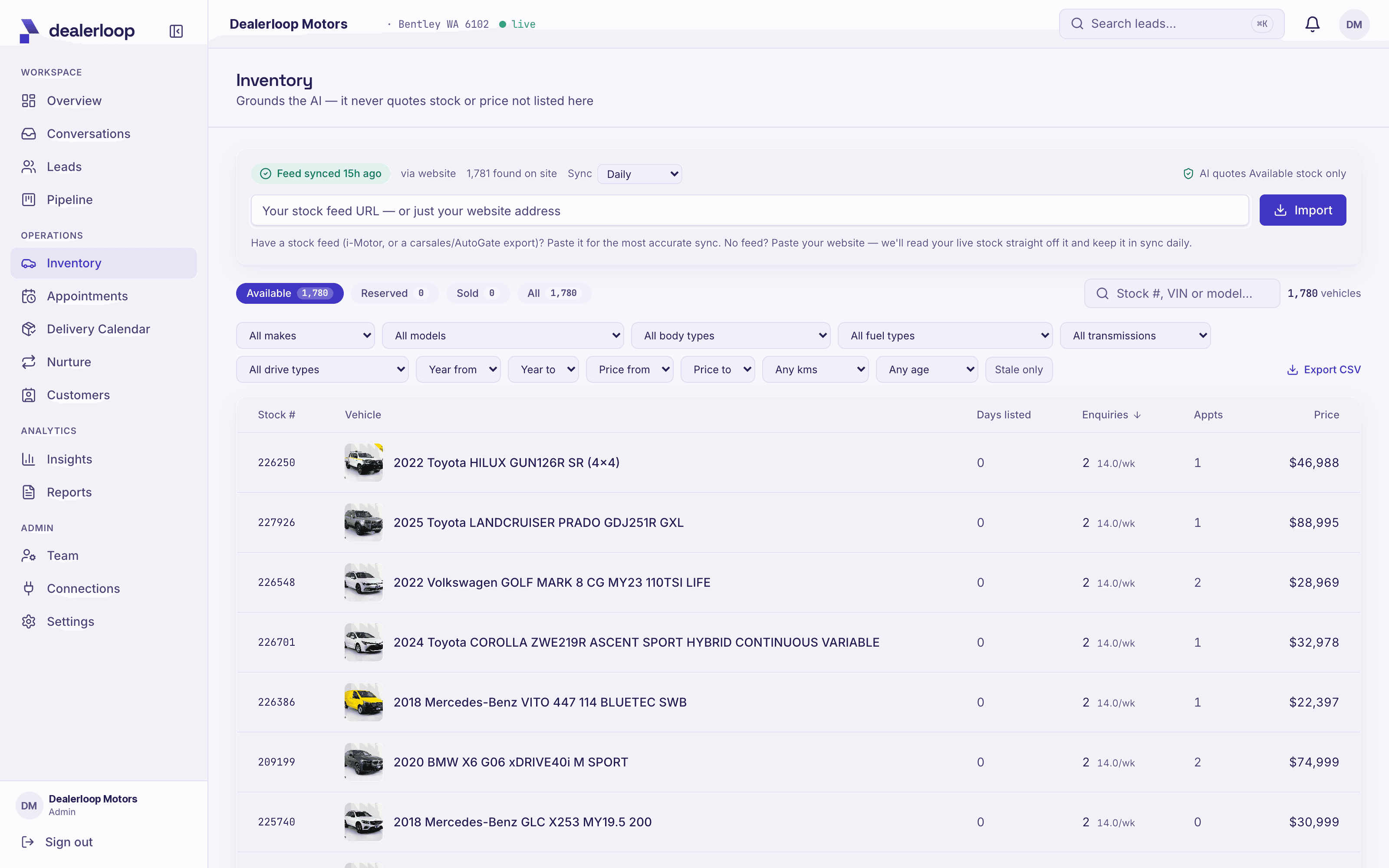
Task: Open the All transmissions dropdown
Action: click(x=1136, y=336)
